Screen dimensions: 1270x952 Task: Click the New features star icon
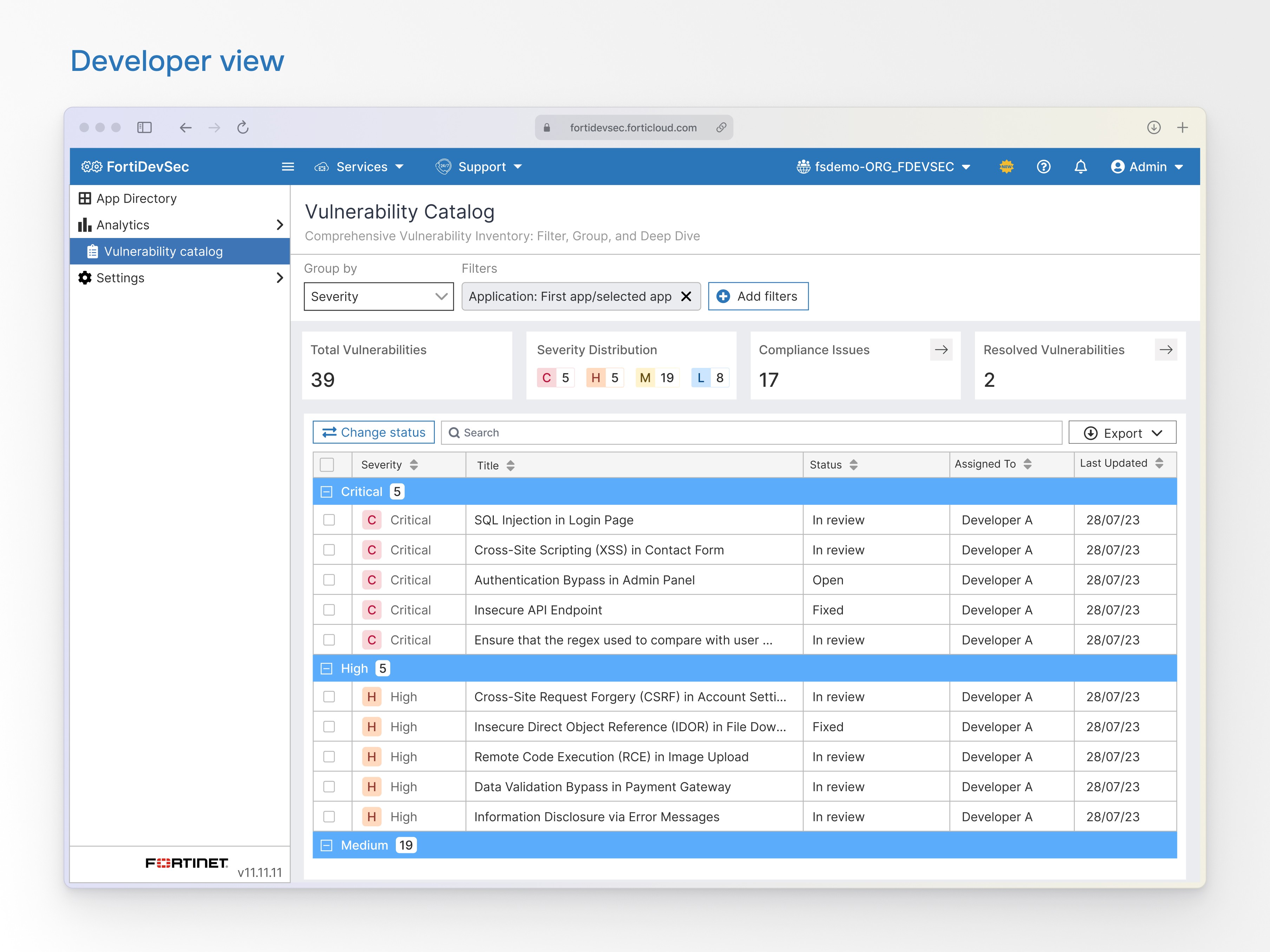coord(1007,166)
